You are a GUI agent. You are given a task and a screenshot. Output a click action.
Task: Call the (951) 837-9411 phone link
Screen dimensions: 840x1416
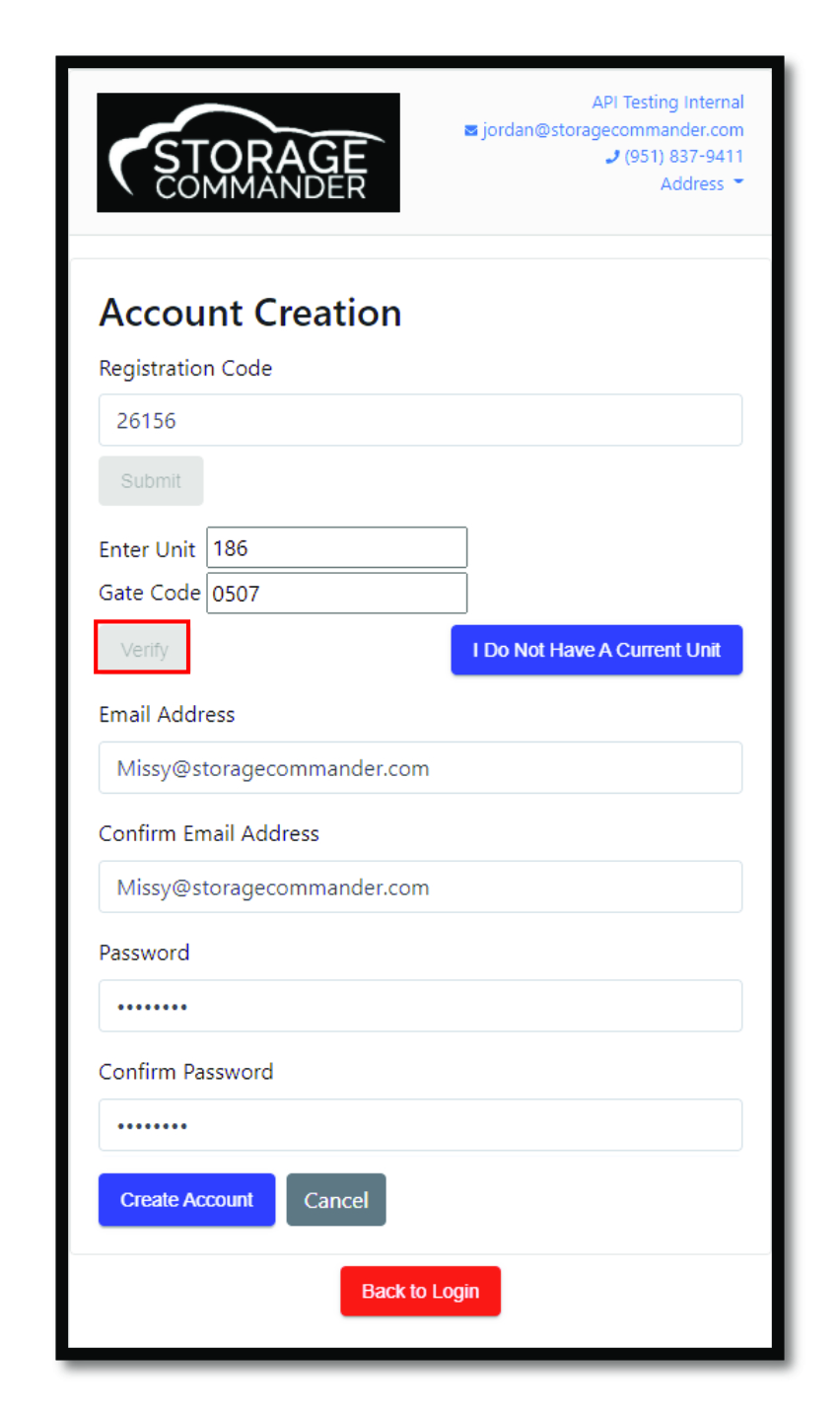click(683, 157)
